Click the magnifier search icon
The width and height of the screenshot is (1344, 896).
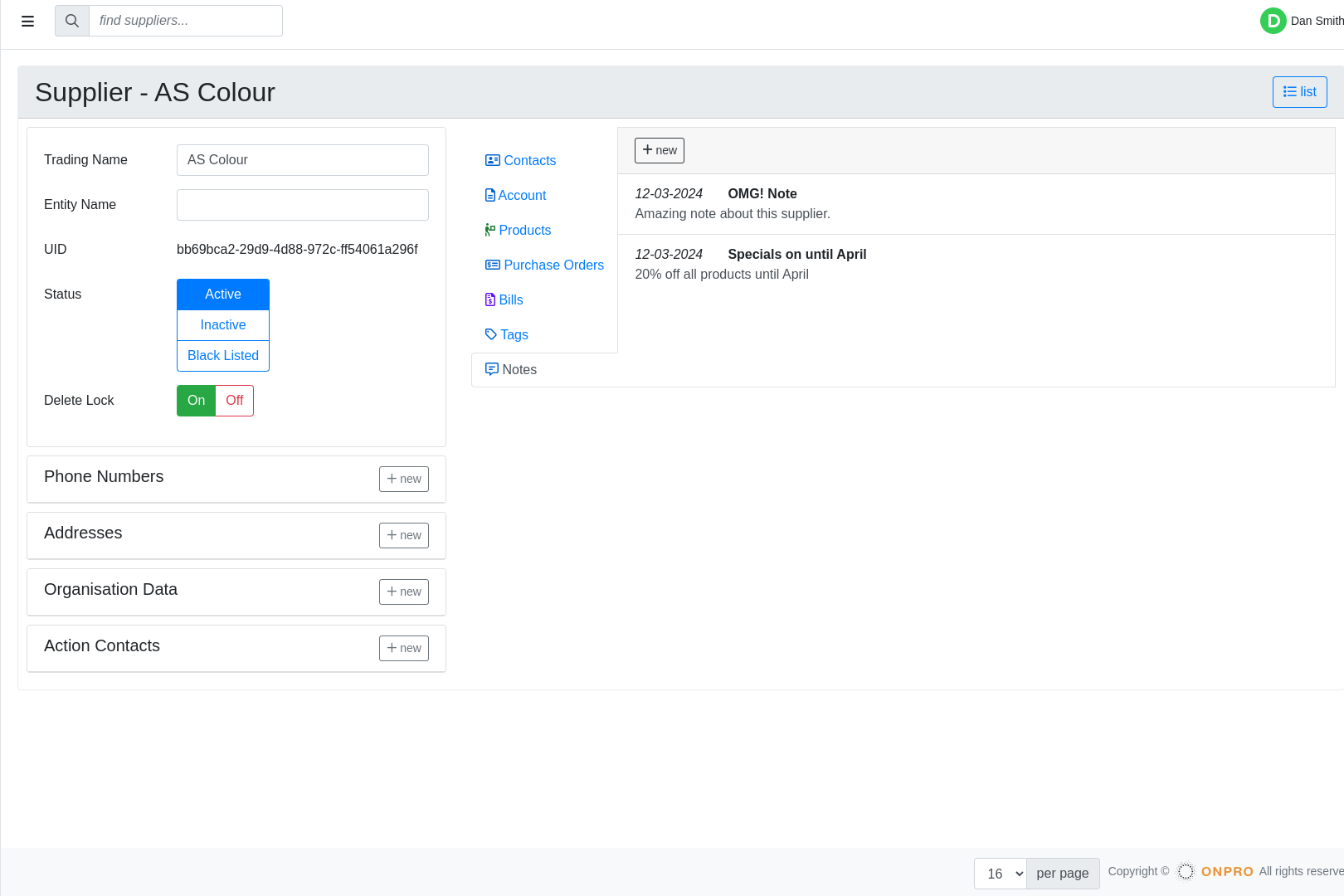pyautogui.click(x=72, y=21)
